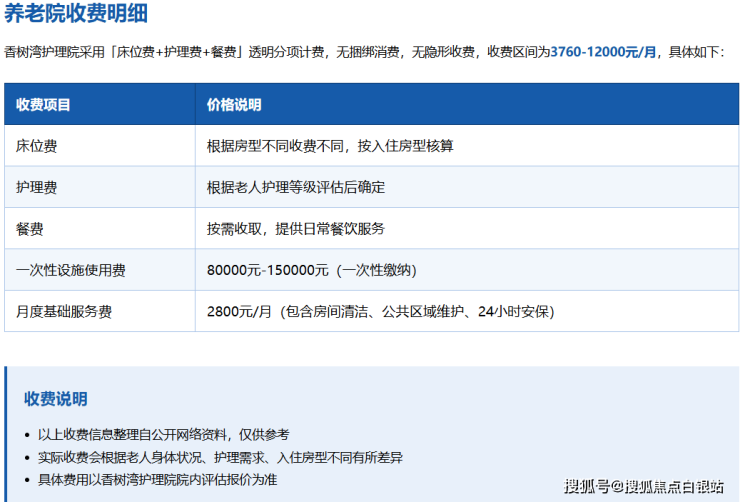Select the 餐费 table cell
The width and height of the screenshot is (740, 502).
(100, 229)
